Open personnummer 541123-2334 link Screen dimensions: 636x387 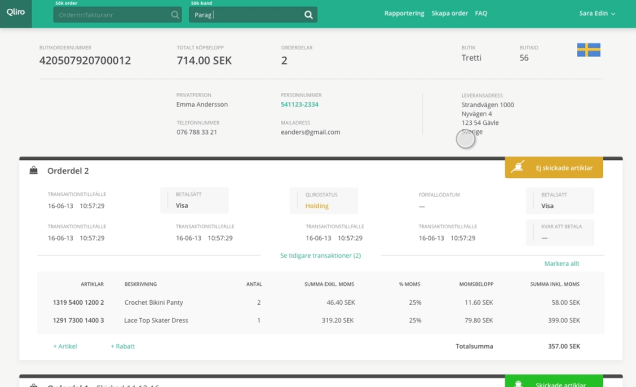click(299, 105)
